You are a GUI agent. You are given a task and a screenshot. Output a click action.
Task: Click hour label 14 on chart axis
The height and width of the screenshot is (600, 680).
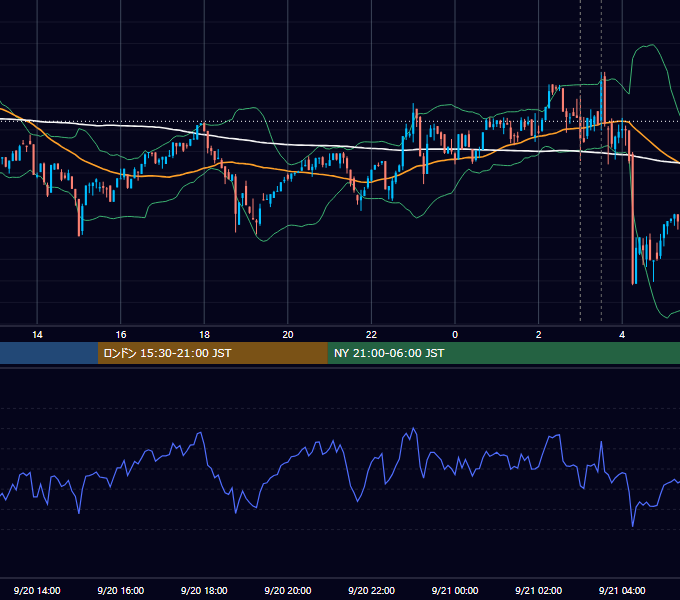37,335
